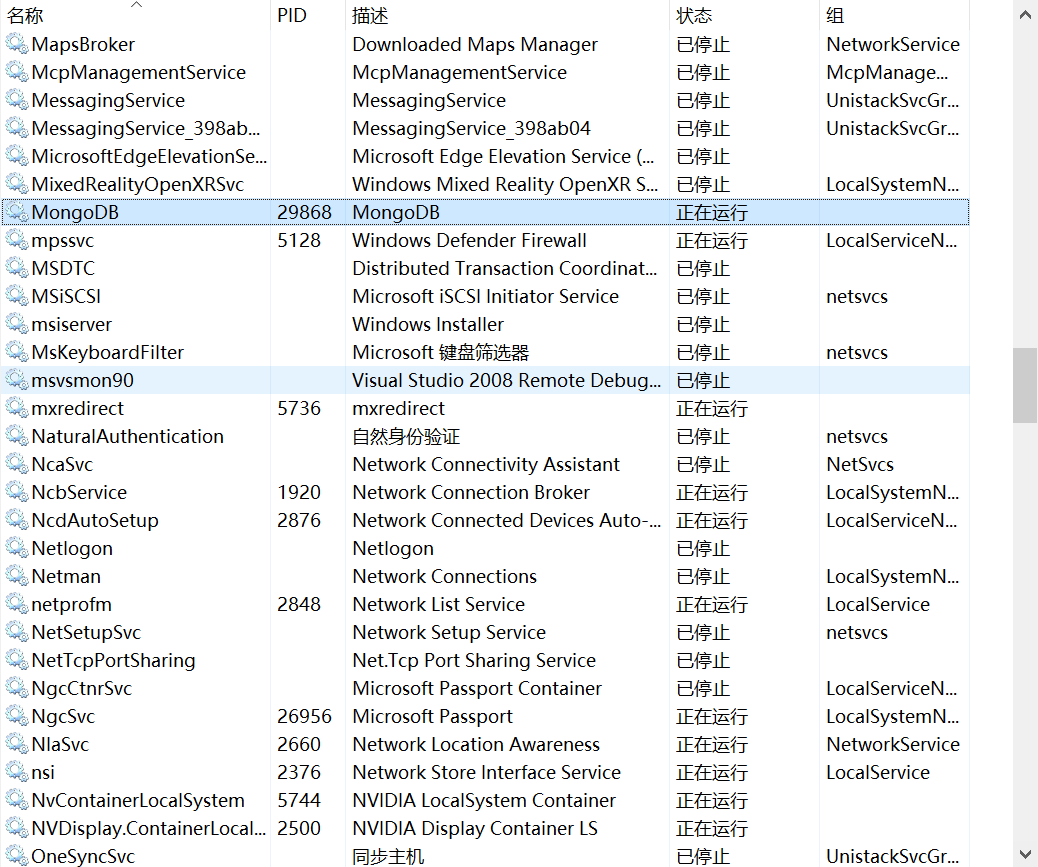Click the Net.Tcp Port Sharing Service description
Screen dimensions: 1038x867
tap(474, 661)
